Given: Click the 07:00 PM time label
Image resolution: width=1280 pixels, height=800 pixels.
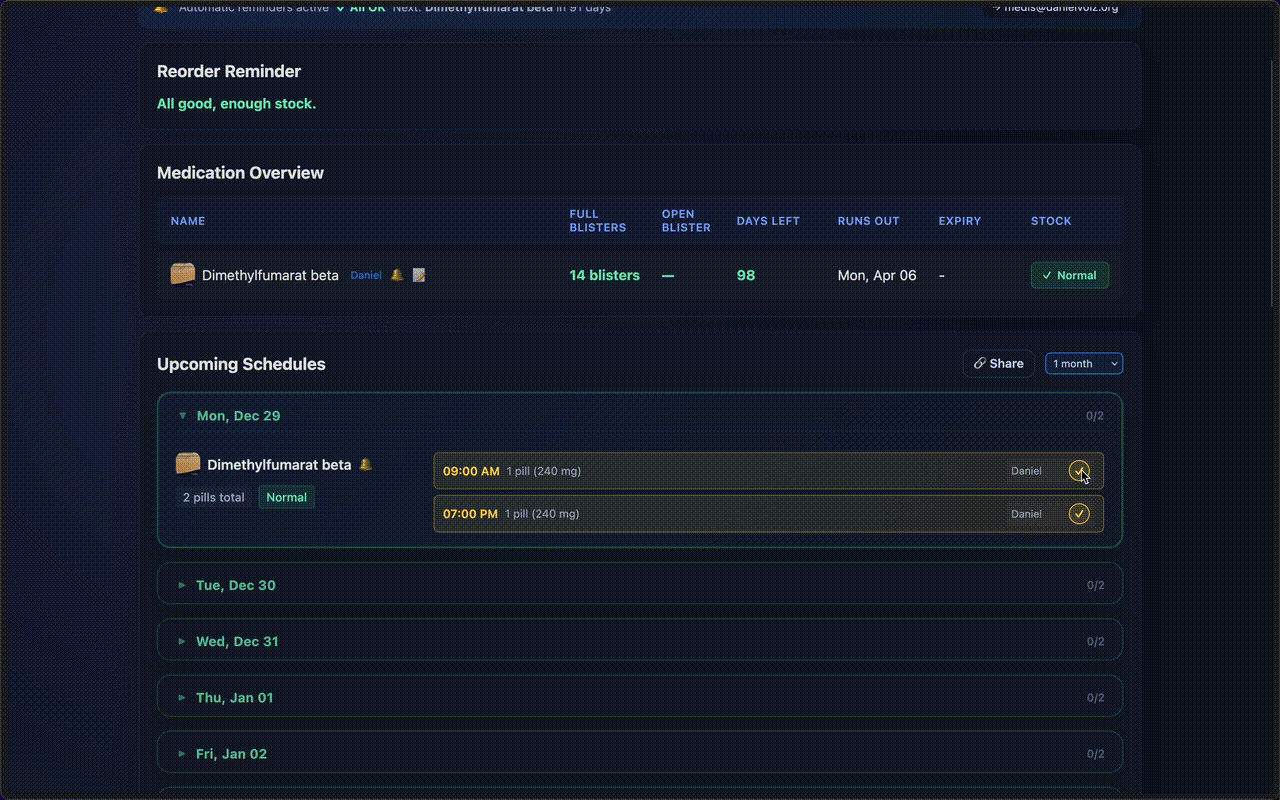Looking at the screenshot, I should tap(470, 514).
